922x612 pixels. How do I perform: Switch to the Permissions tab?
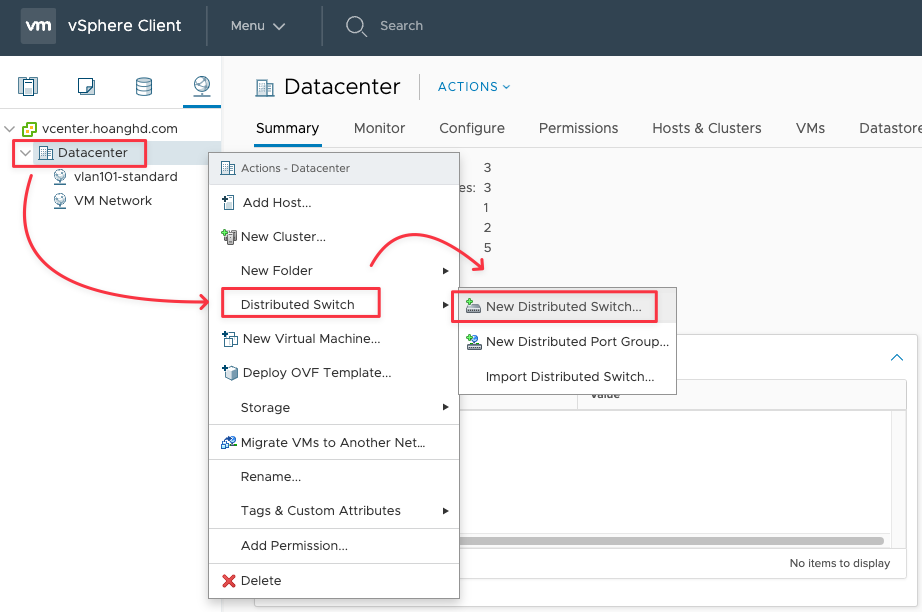point(579,128)
